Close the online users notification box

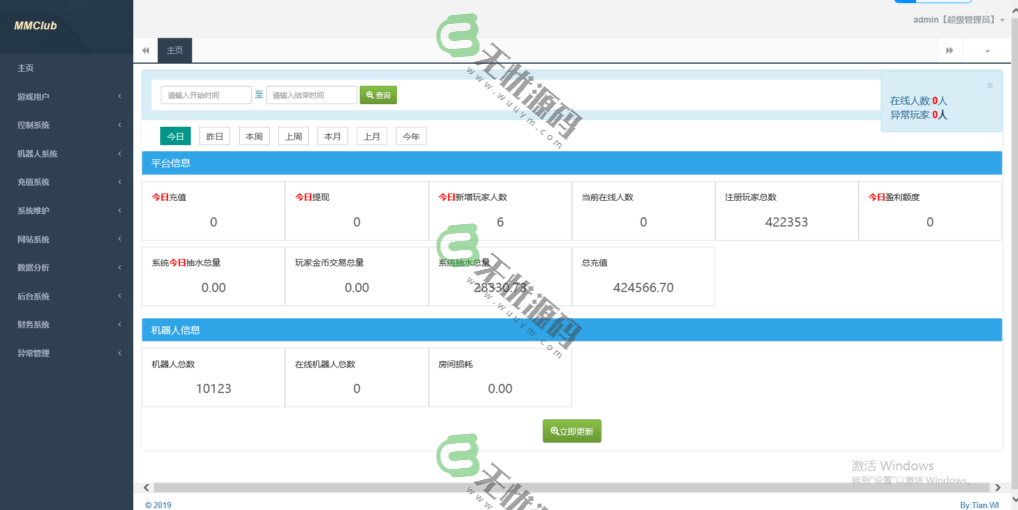pos(989,86)
